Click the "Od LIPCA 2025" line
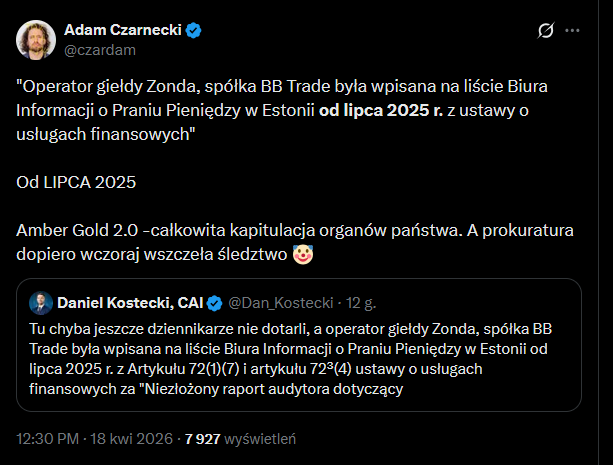Image resolution: width=613 pixels, height=465 pixels. (x=76, y=184)
